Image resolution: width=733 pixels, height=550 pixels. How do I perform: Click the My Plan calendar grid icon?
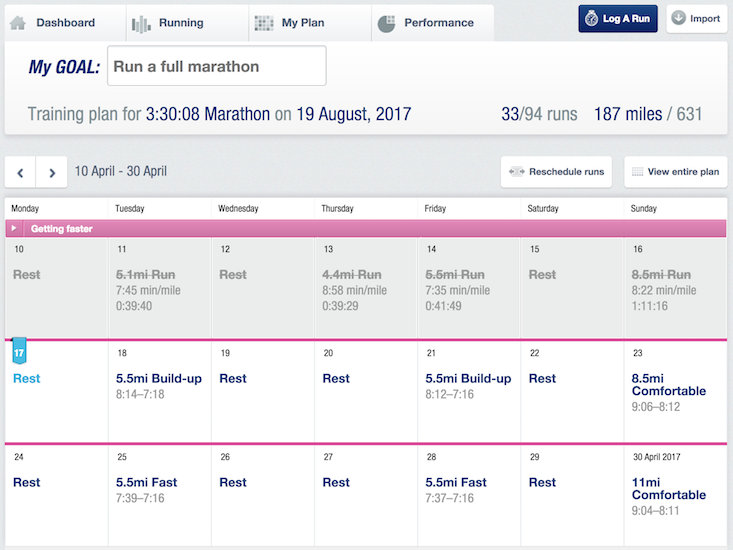(x=264, y=23)
